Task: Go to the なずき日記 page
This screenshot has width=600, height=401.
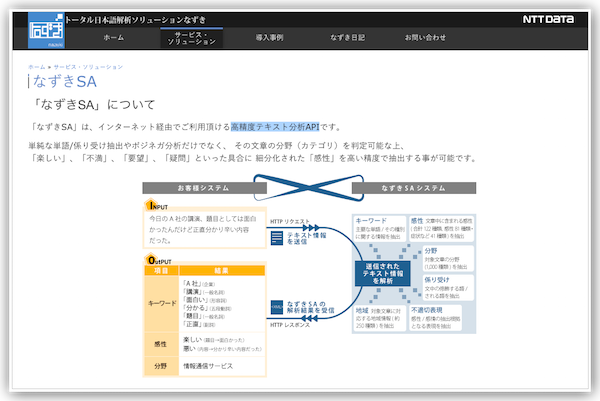Action: point(347,37)
